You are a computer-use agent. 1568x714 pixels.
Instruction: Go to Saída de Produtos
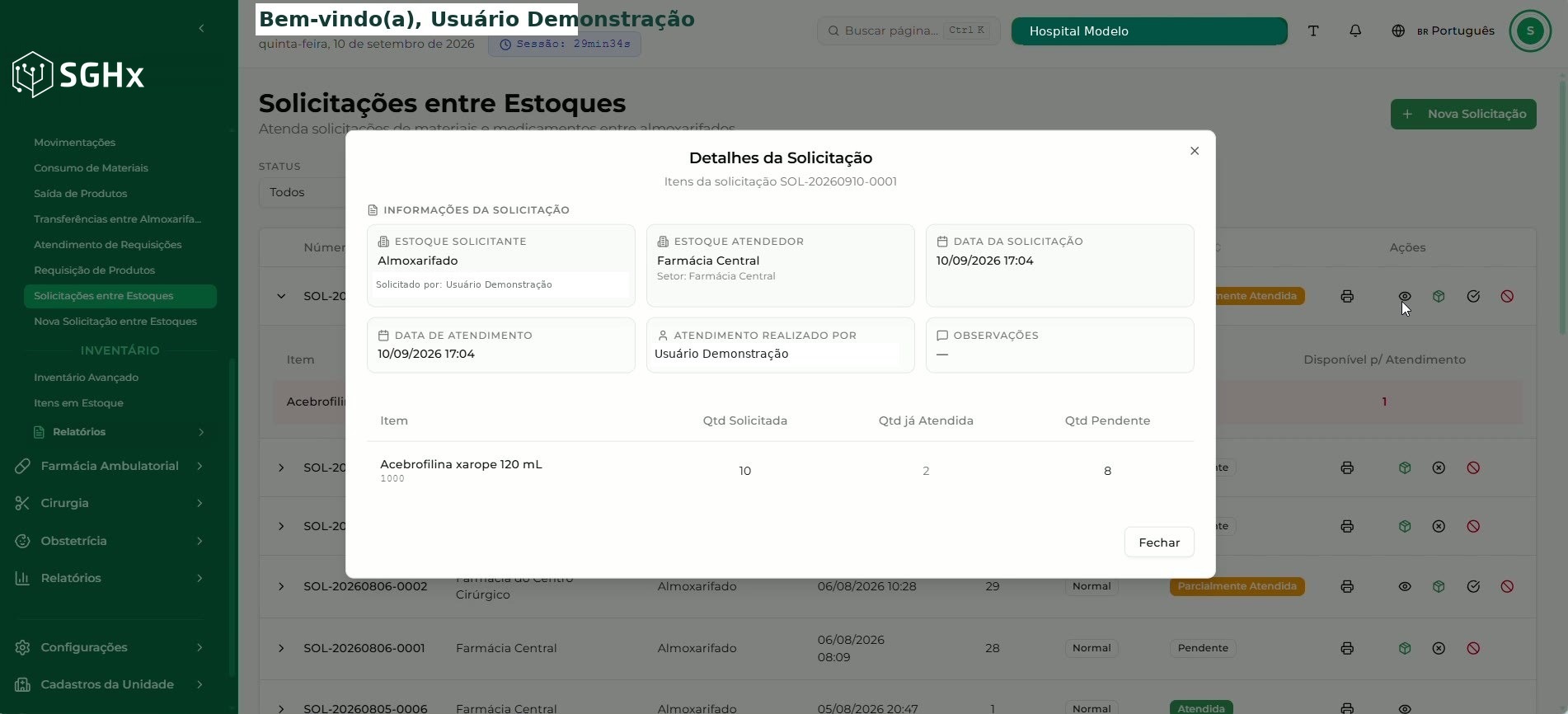(80, 194)
